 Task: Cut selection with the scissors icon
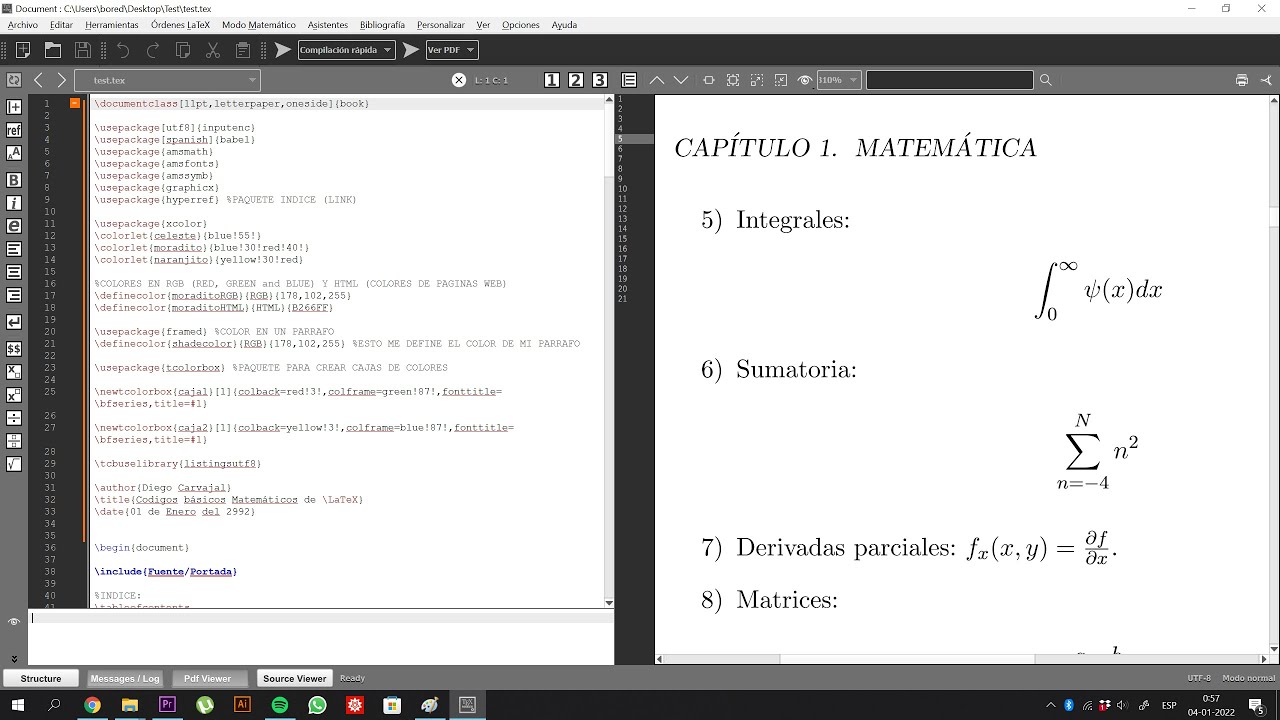pyautogui.click(x=213, y=50)
